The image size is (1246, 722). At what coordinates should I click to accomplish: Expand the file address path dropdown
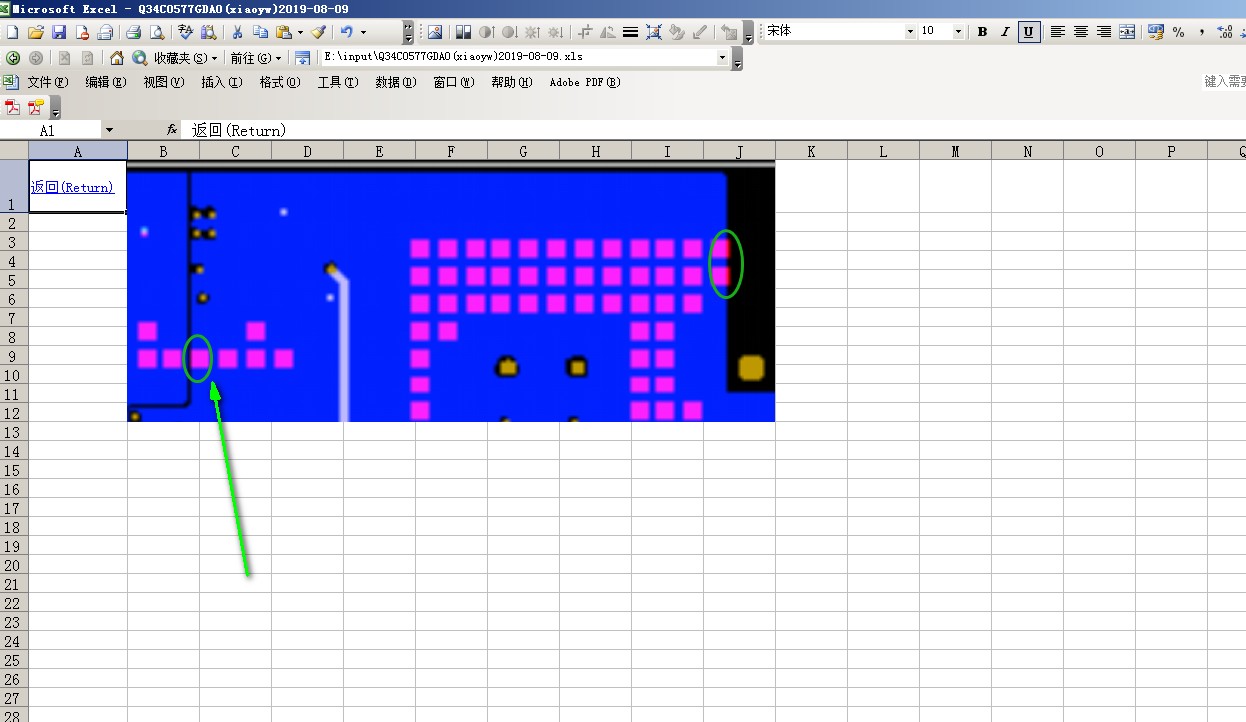click(x=722, y=58)
